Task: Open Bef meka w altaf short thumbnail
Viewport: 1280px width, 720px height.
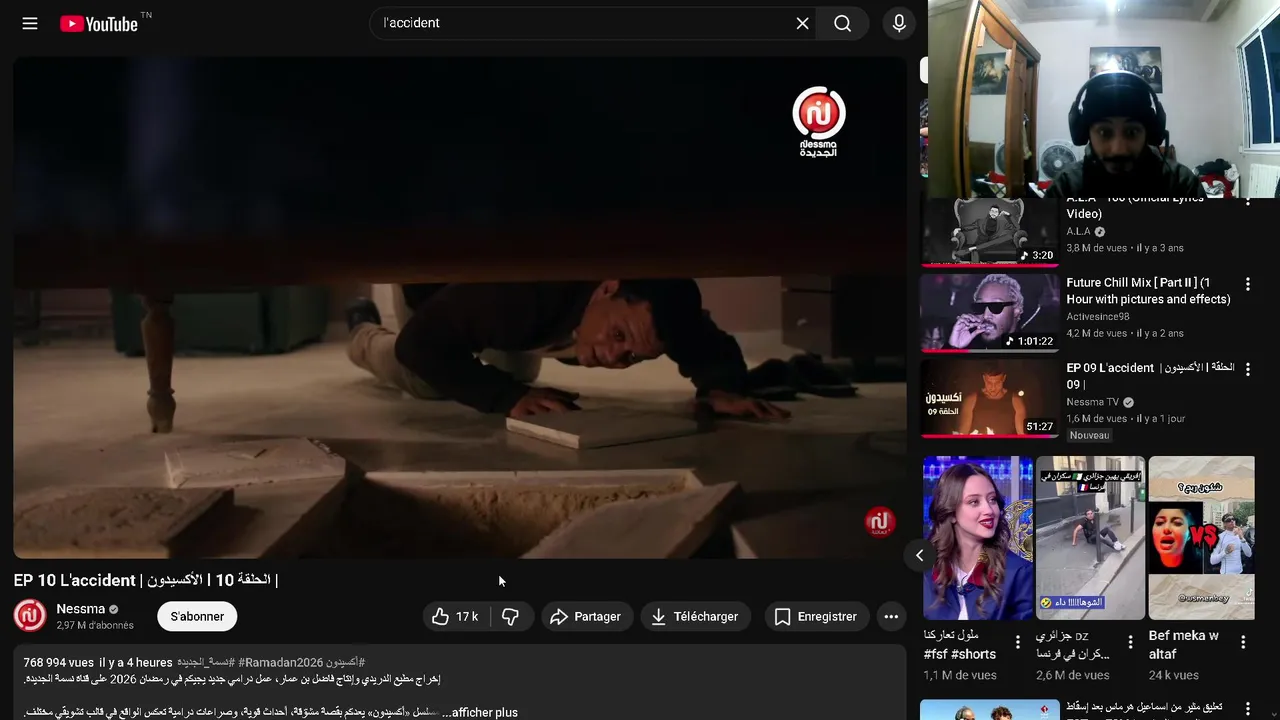Action: click(1201, 538)
